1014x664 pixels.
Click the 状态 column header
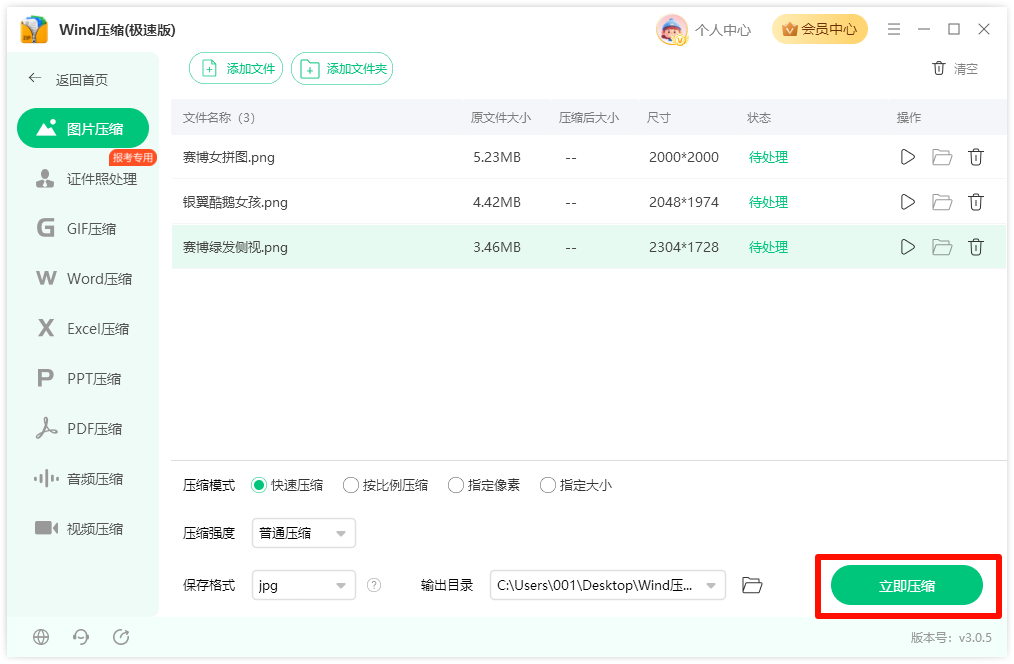pos(759,118)
